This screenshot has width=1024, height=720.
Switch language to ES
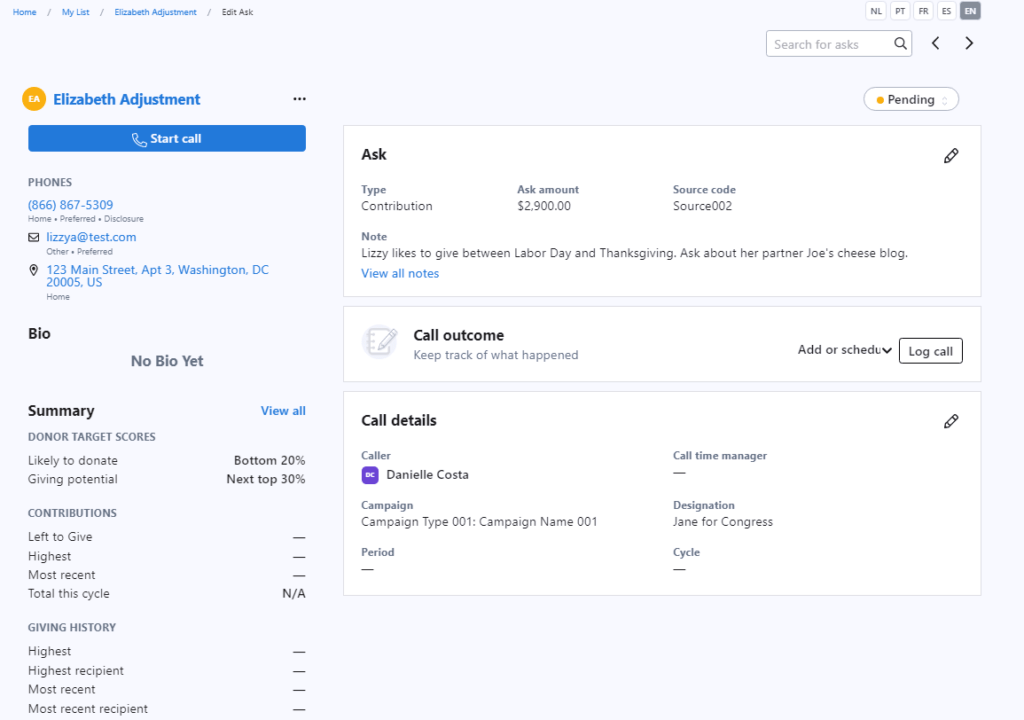coord(946,11)
